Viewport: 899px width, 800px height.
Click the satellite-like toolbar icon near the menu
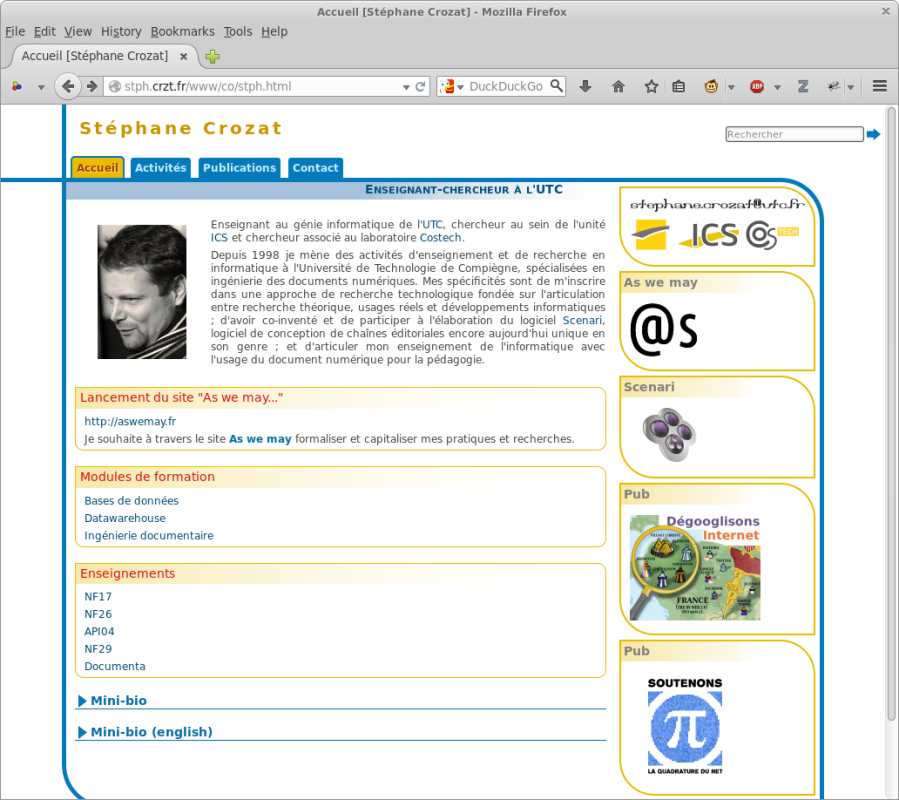(834, 87)
